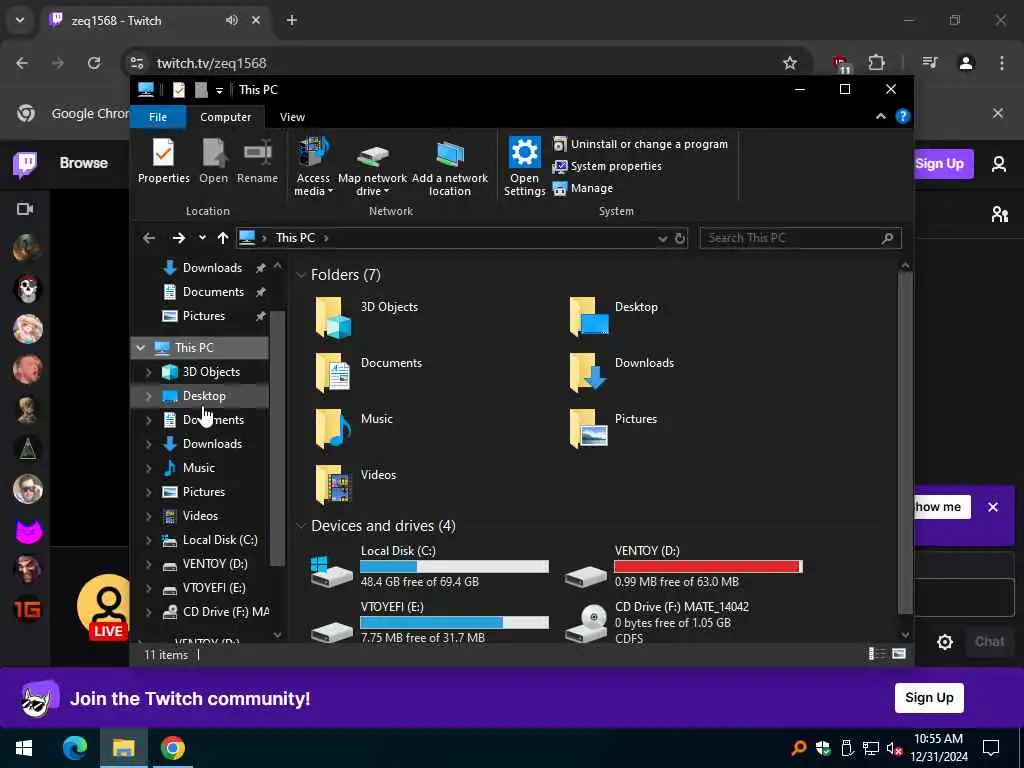Select CD Drive (F:) MATE_14042

[x=657, y=622]
